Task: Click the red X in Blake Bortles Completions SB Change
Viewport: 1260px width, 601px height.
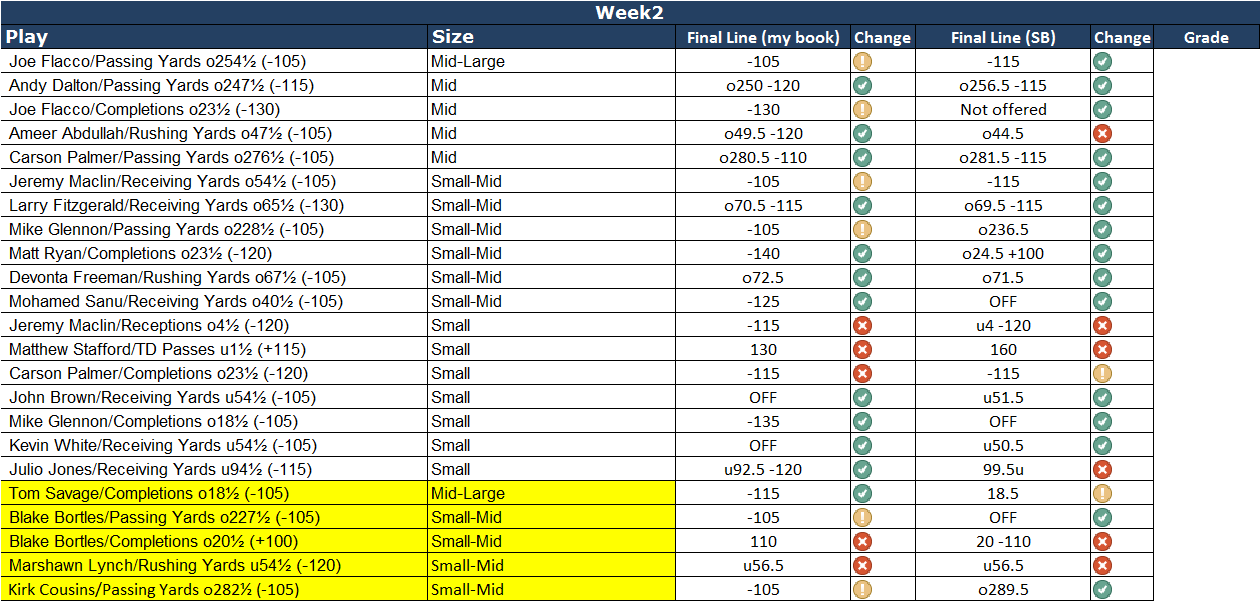Action: (1102, 541)
